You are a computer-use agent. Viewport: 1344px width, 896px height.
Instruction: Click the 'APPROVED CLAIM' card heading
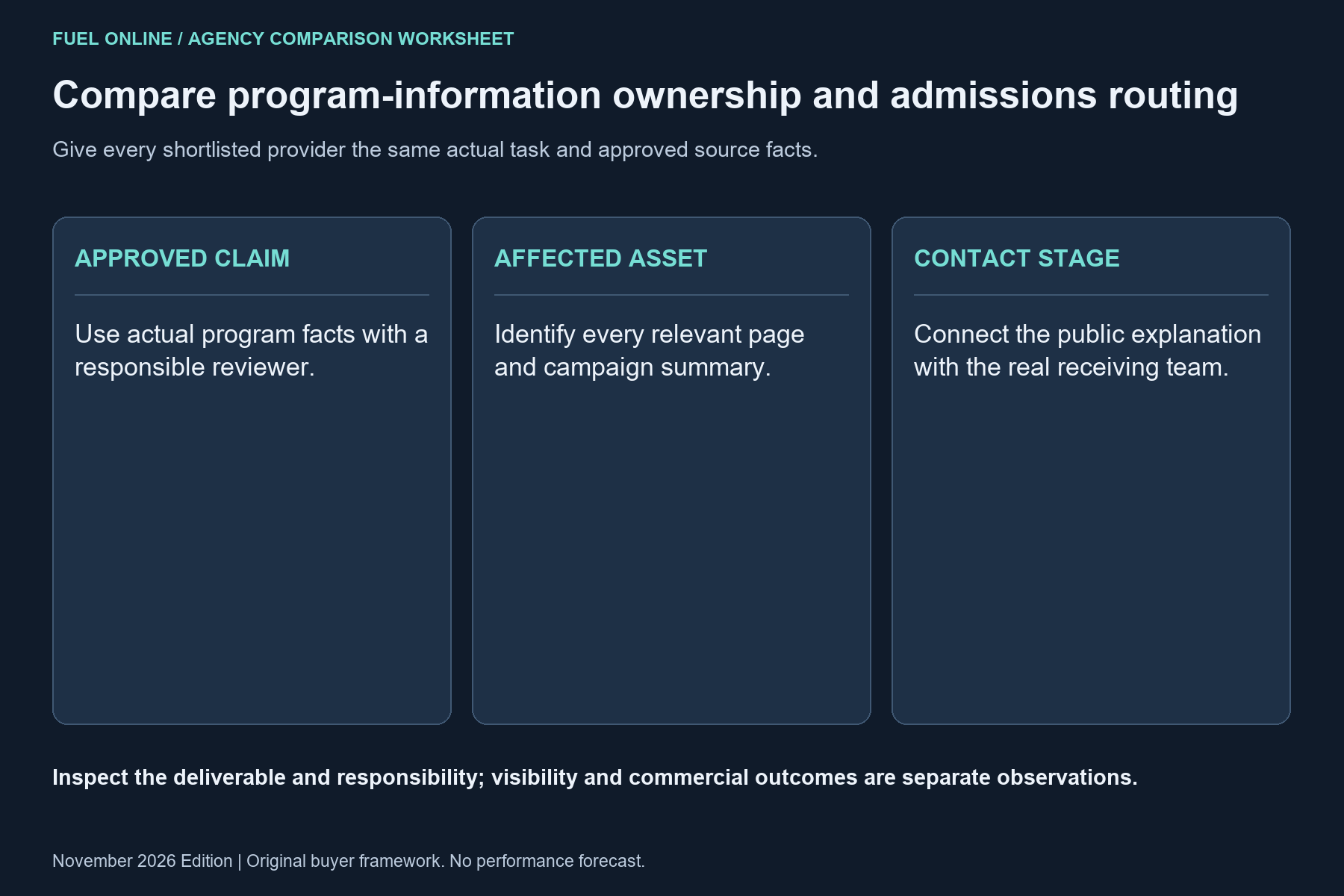(182, 258)
